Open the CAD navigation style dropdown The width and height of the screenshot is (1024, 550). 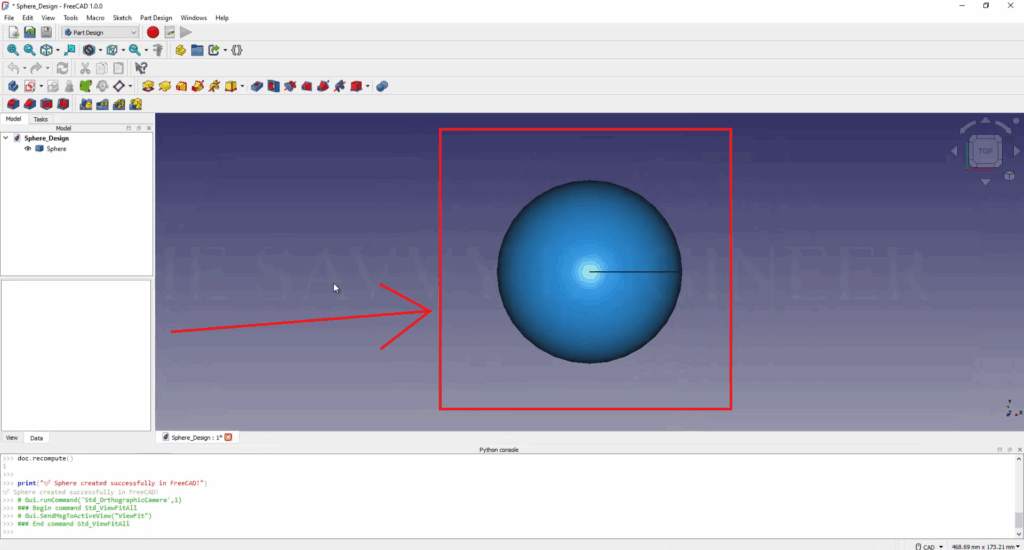click(928, 546)
